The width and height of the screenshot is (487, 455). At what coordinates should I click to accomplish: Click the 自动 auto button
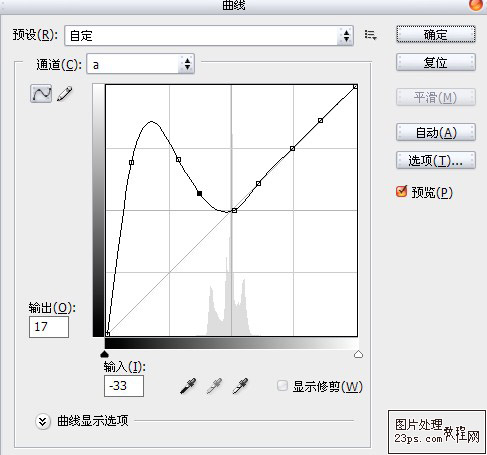pos(436,132)
